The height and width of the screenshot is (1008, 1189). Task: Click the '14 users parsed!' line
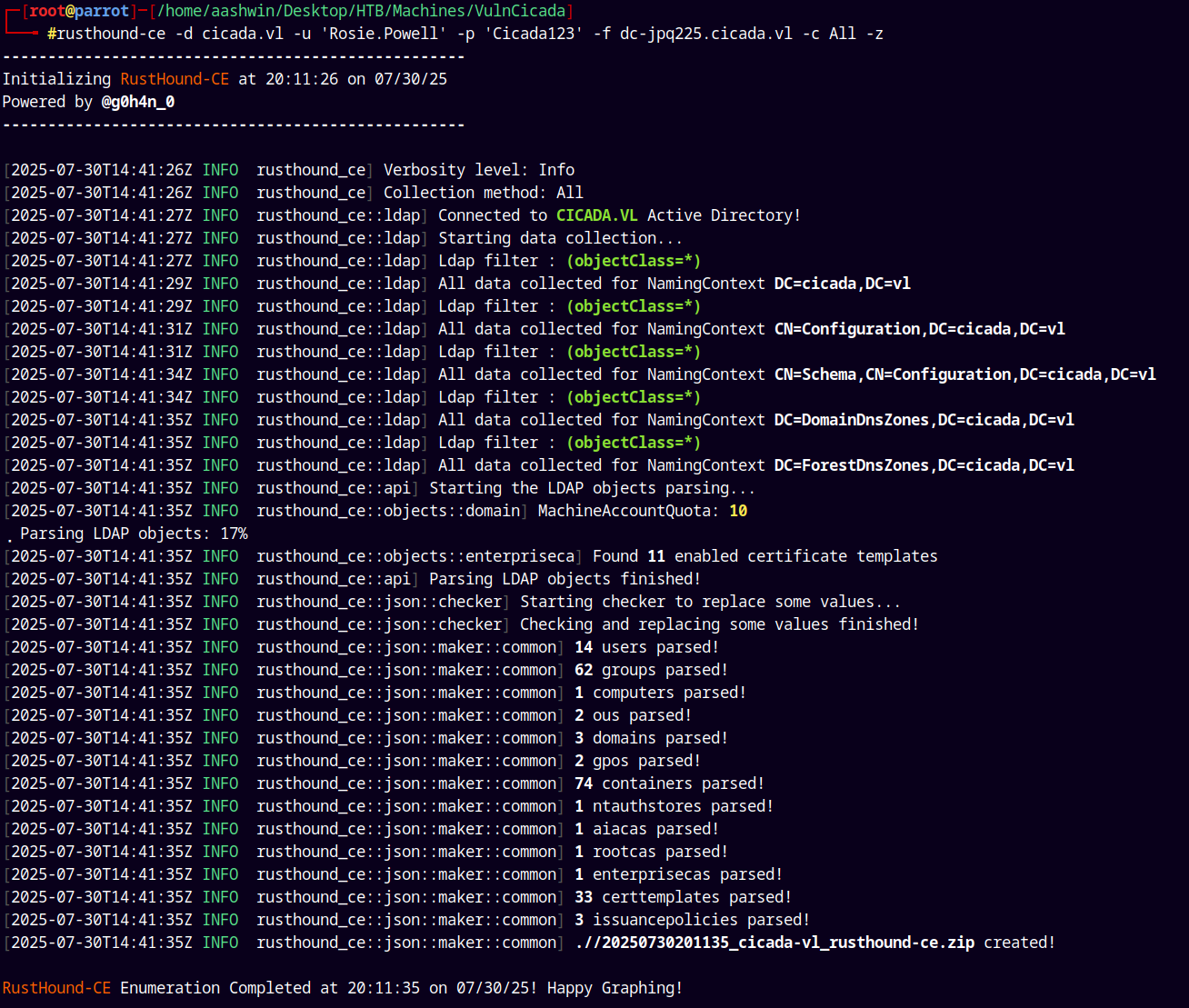pyautogui.click(x=646, y=647)
